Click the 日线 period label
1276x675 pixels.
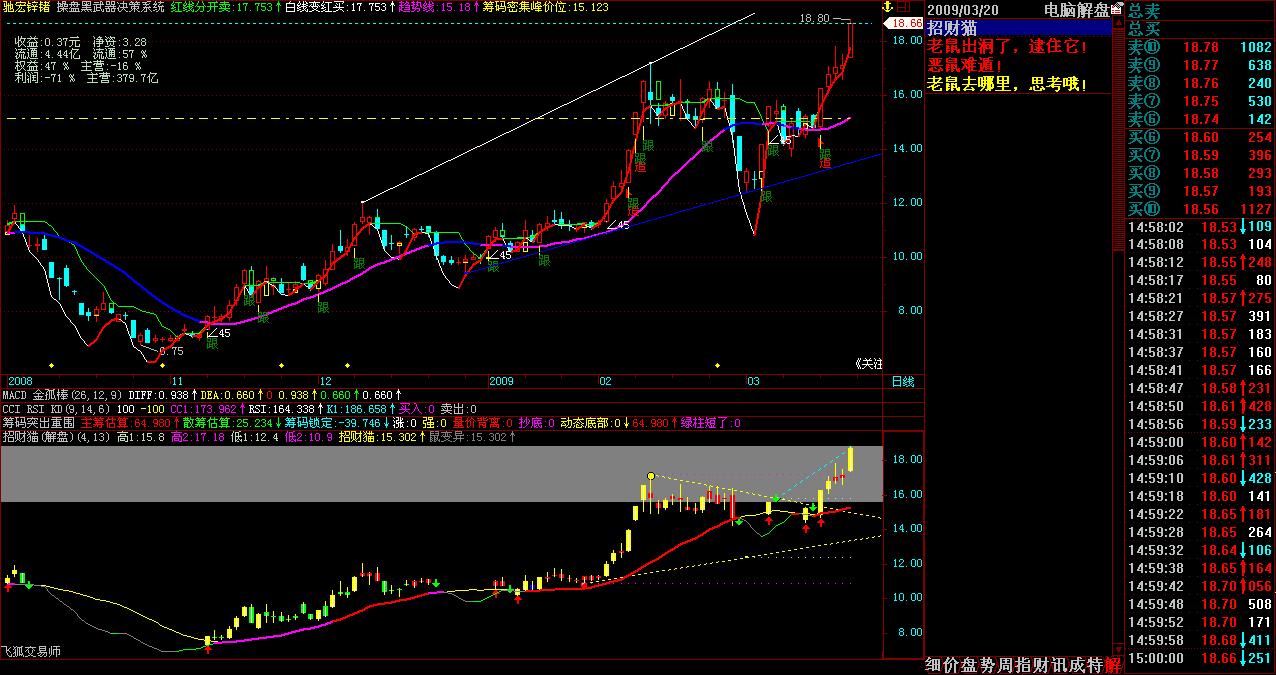[902, 381]
